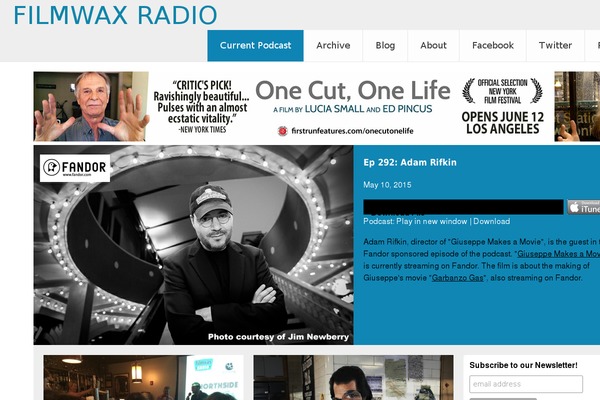Open the Adam Rifkin feature photo
This screenshot has height=400, width=600.
pyautogui.click(x=194, y=245)
